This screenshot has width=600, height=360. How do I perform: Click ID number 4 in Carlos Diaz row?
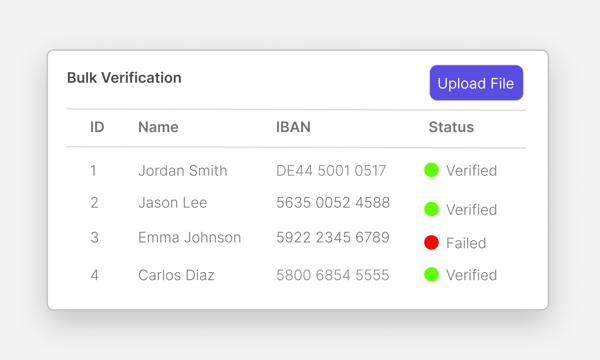click(95, 275)
